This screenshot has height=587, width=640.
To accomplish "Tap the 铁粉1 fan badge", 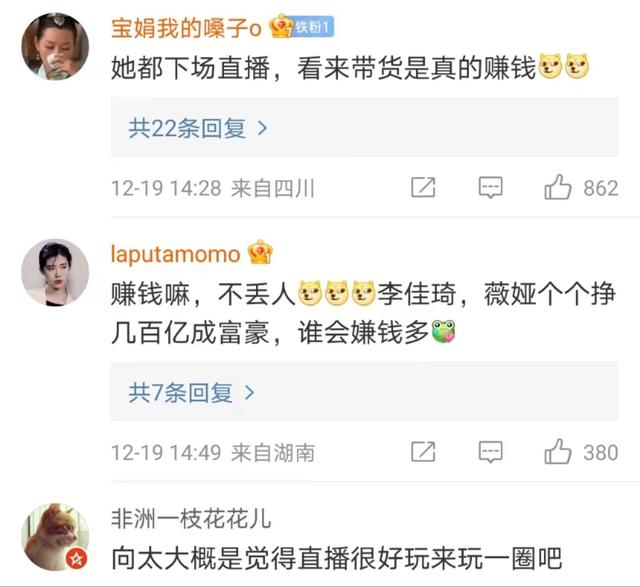I will pos(313,27).
